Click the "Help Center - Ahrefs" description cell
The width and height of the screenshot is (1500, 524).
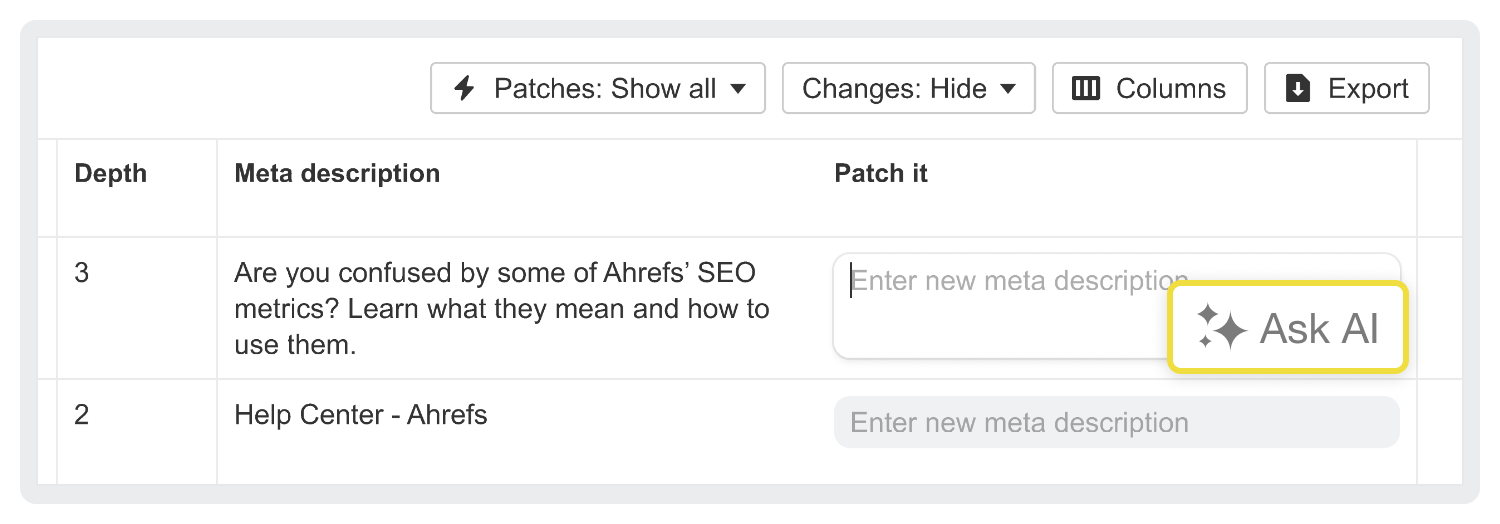[x=361, y=414]
